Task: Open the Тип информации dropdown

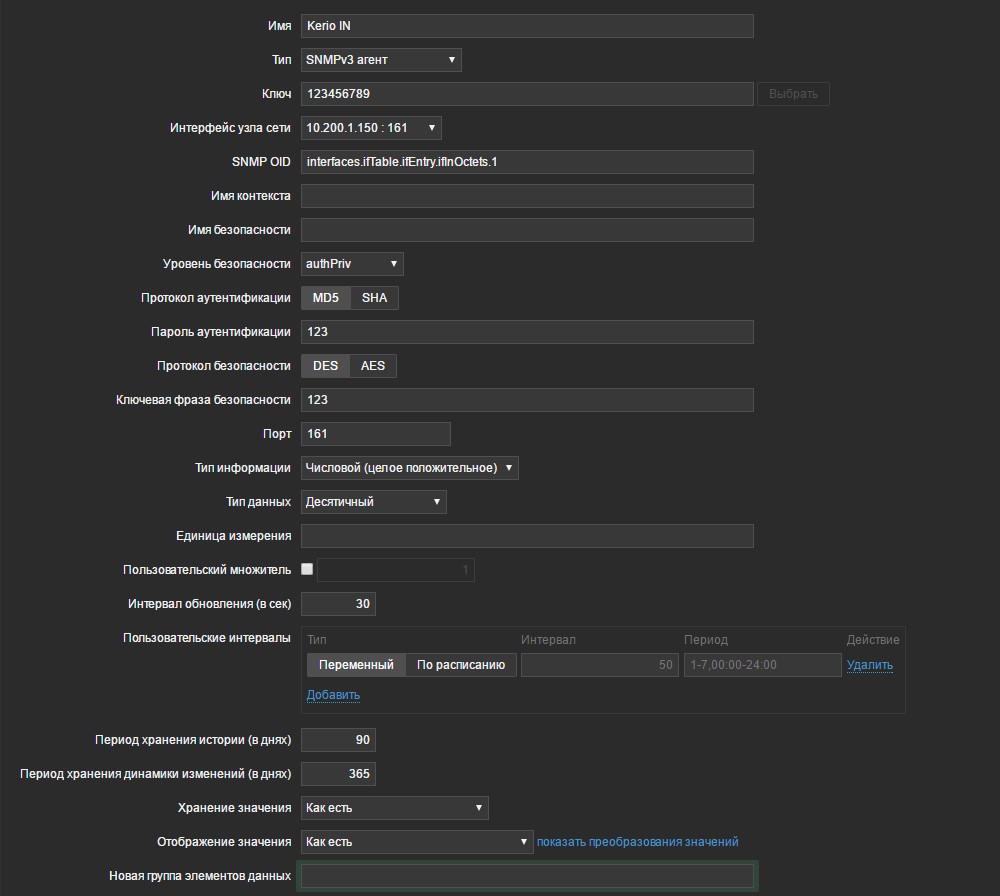Action: coord(409,468)
